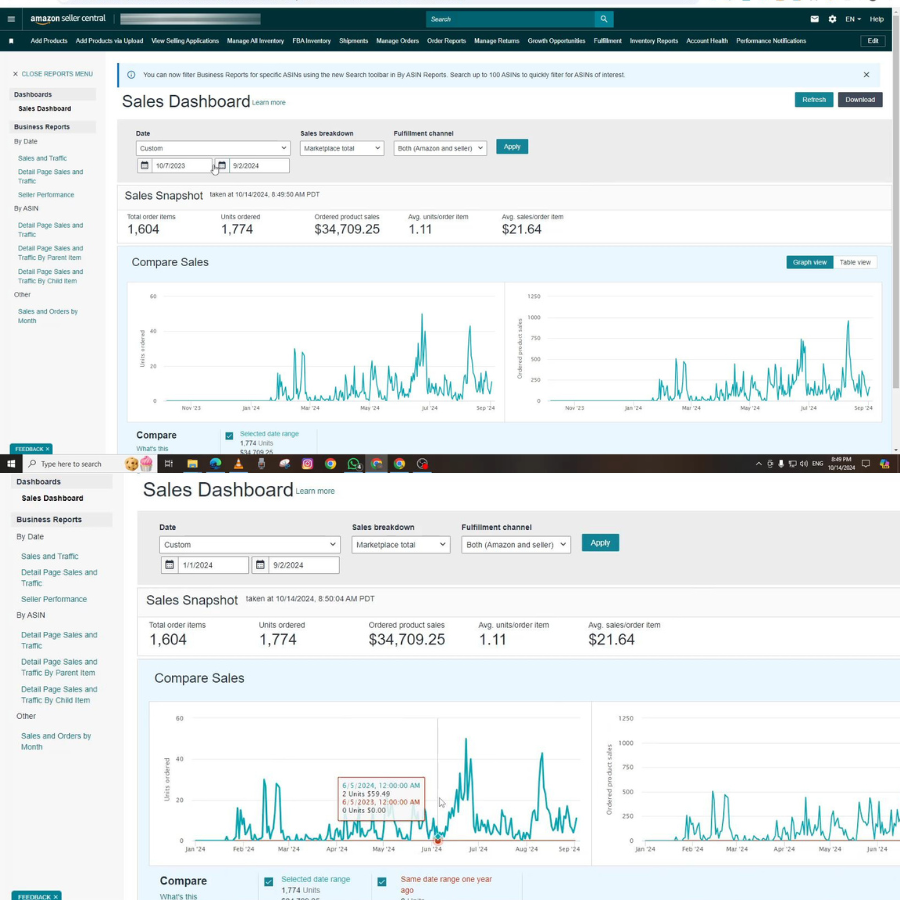The height and width of the screenshot is (900, 900).
Task: Open Performance Notifications nav item
Action: pyautogui.click(x=771, y=41)
